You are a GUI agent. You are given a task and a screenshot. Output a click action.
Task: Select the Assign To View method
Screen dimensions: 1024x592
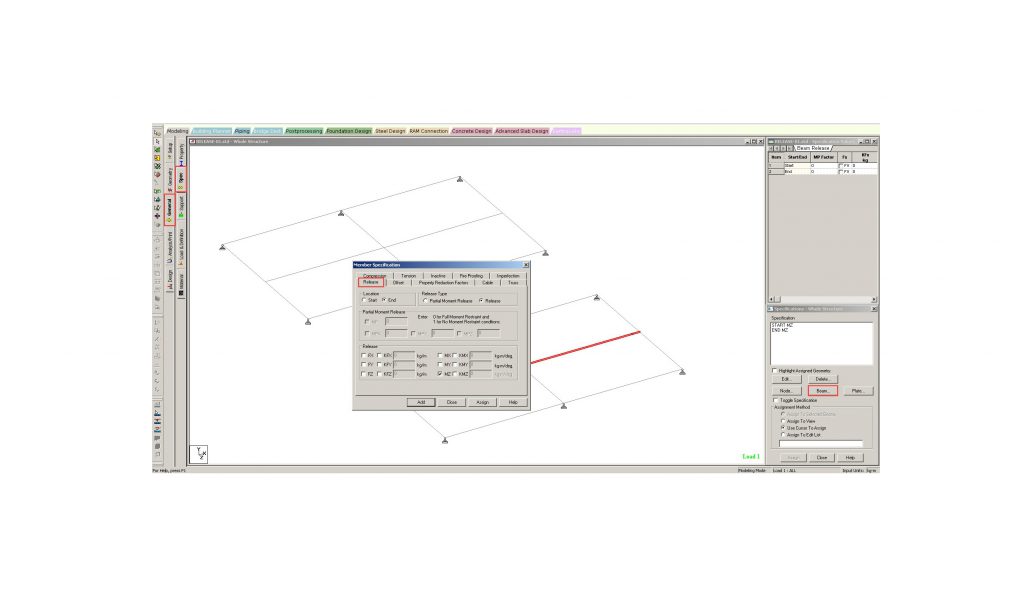coord(782,421)
